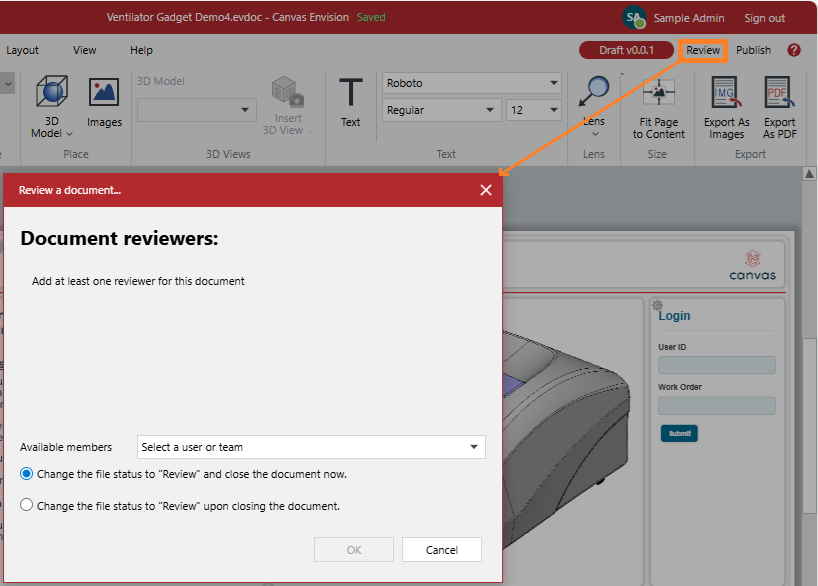Select change status to Review and close now
The width and height of the screenshot is (818, 586).
27,474
